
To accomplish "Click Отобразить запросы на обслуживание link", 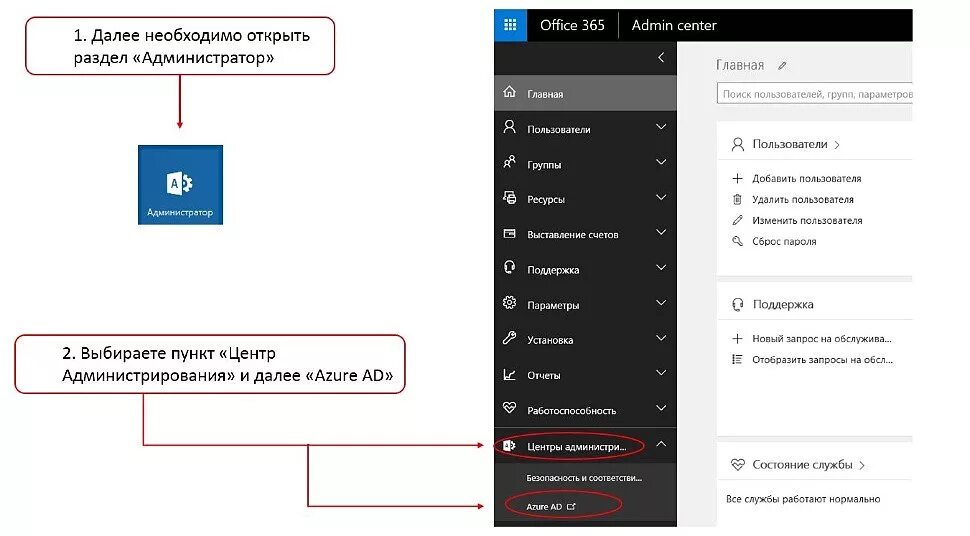I will pos(823,360).
